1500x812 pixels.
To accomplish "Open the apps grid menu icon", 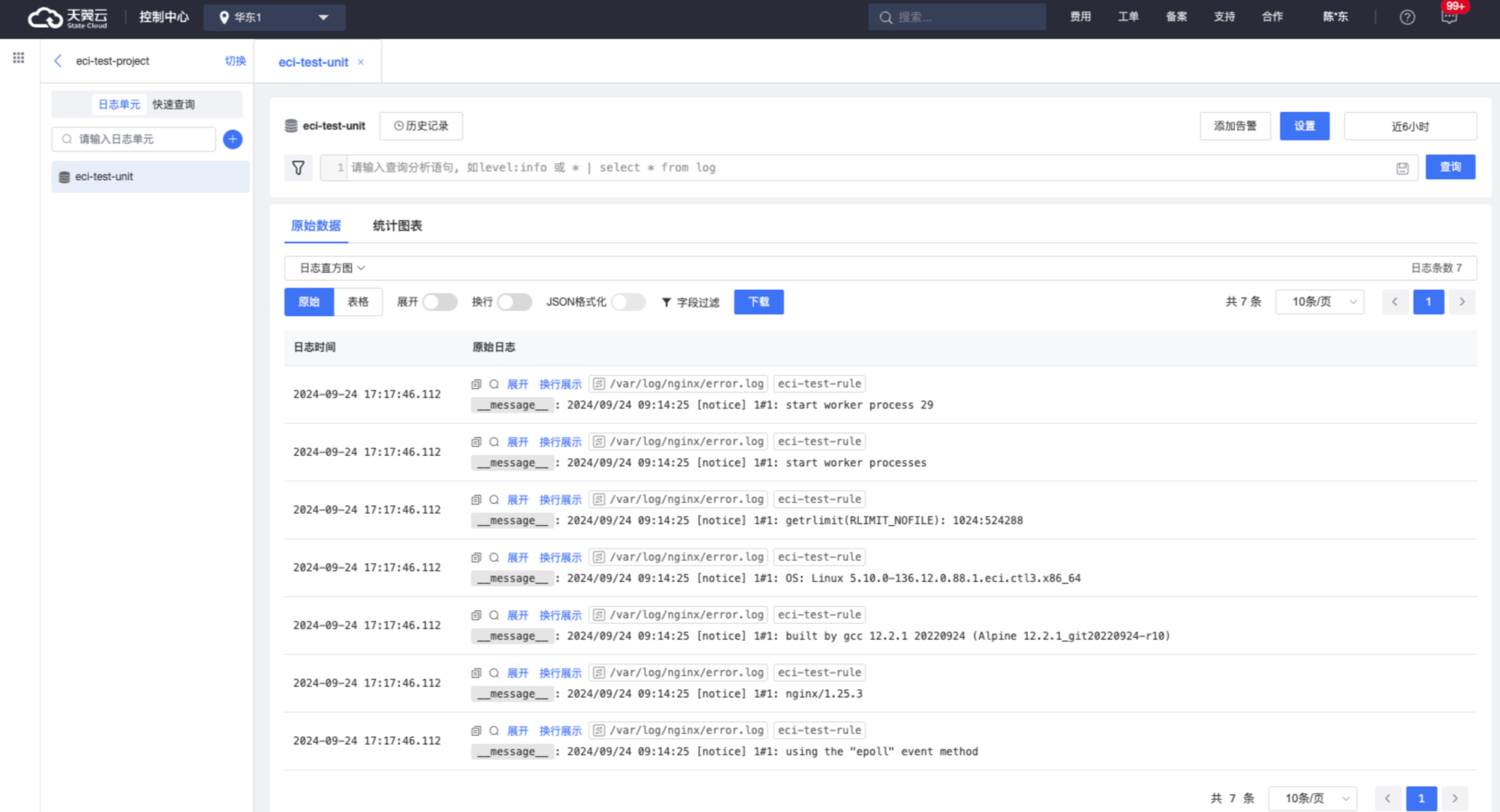I will 18,58.
